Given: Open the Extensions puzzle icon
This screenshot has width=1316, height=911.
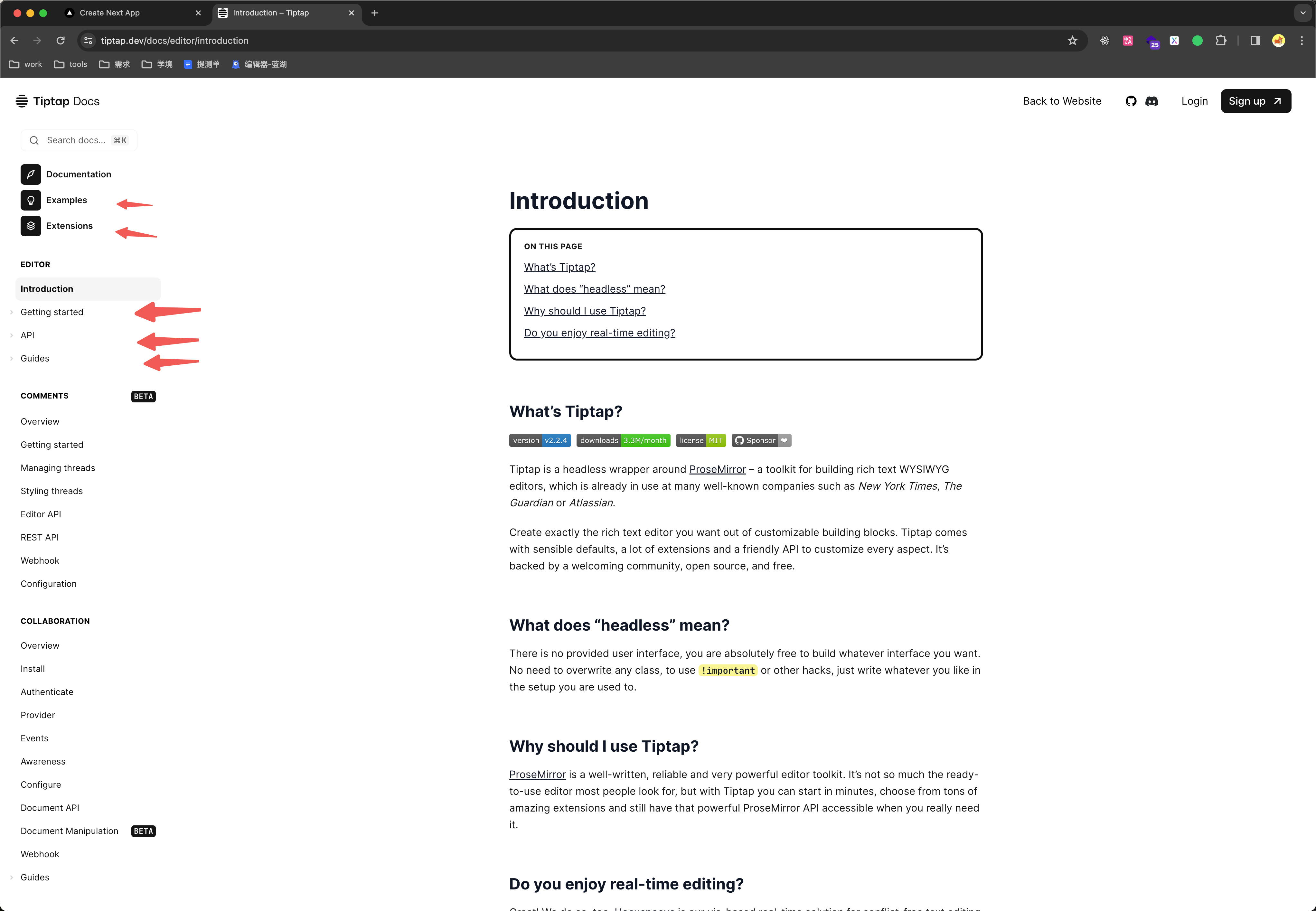Looking at the screenshot, I should (1221, 41).
